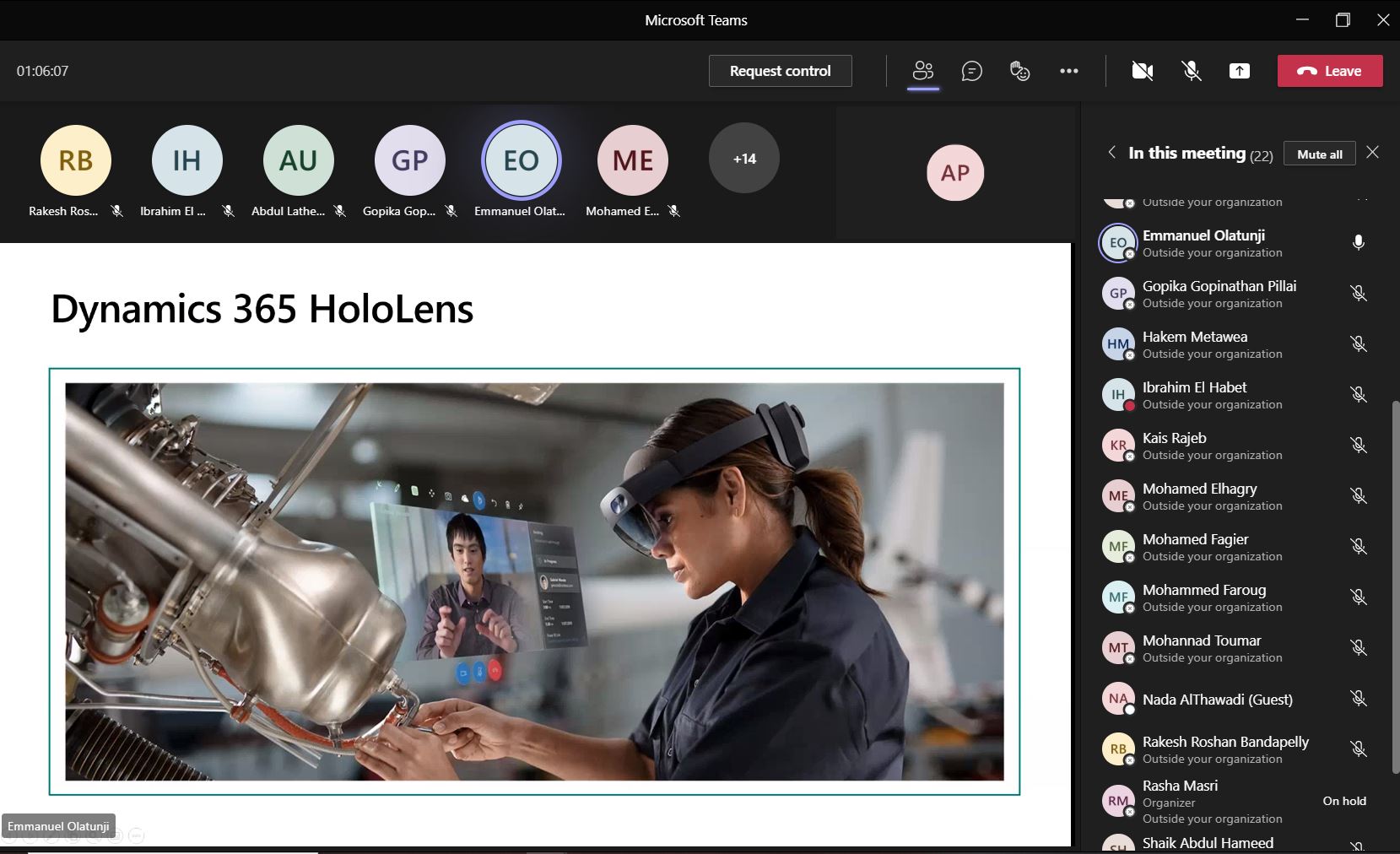The image size is (1400, 854).
Task: Select Gopika Gopinathan Pillai in participants list
Action: coord(1235,294)
